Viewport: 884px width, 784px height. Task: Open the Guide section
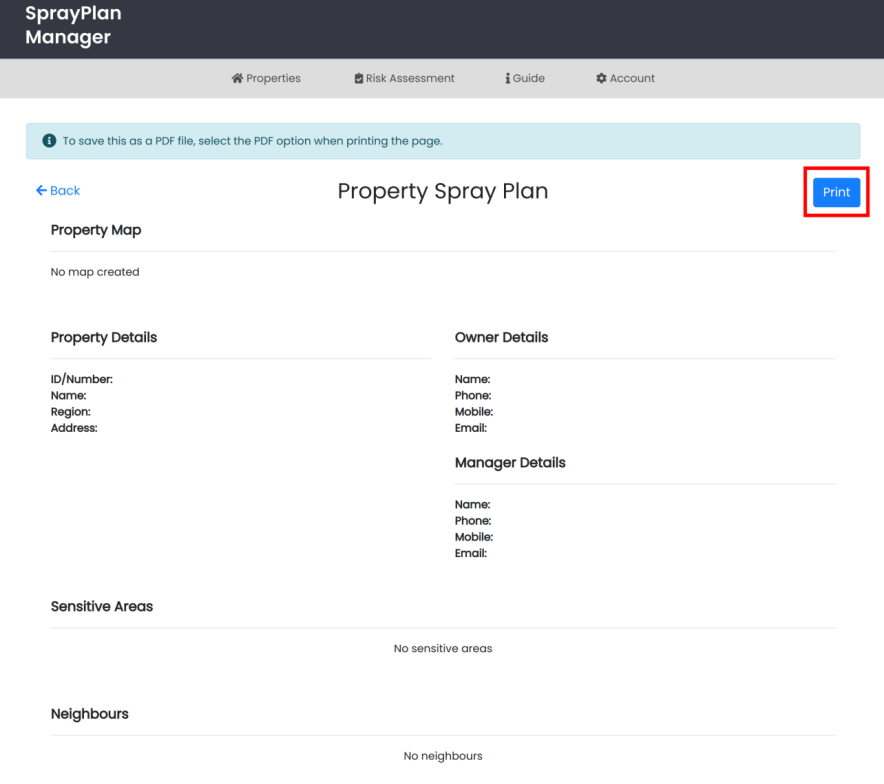click(x=529, y=78)
